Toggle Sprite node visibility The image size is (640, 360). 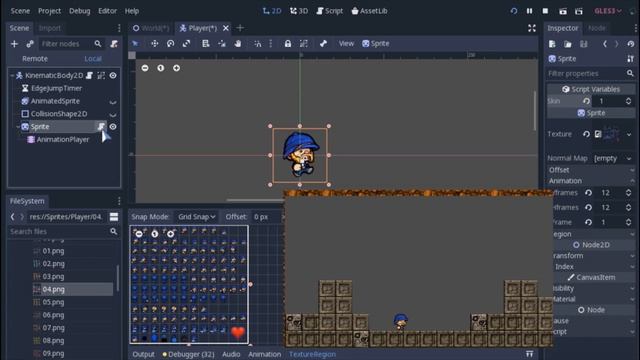coord(113,127)
